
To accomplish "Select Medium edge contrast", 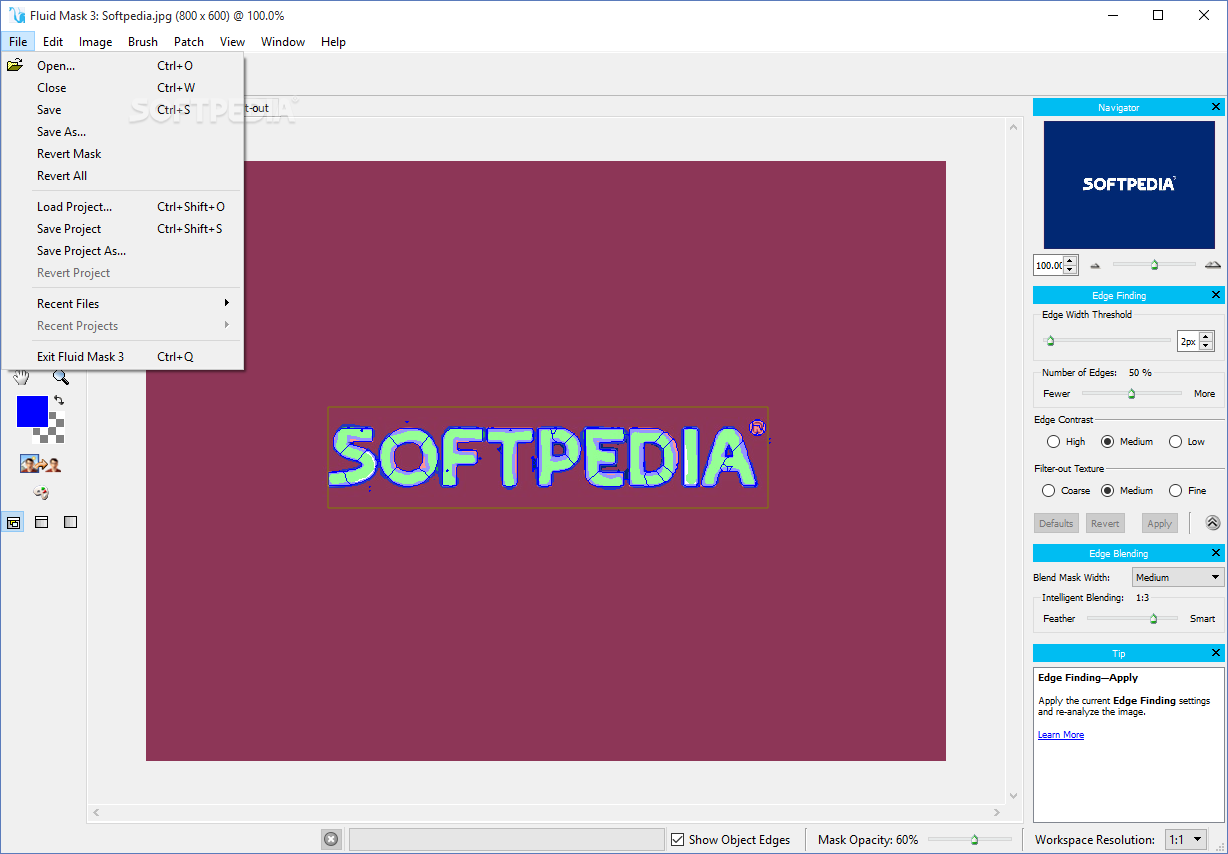I will click(1107, 441).
